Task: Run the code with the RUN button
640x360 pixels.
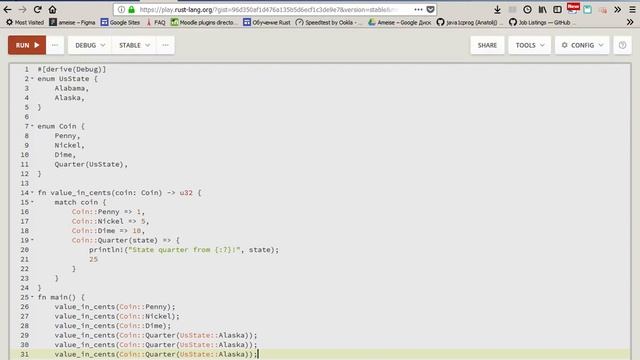Action: 27,45
